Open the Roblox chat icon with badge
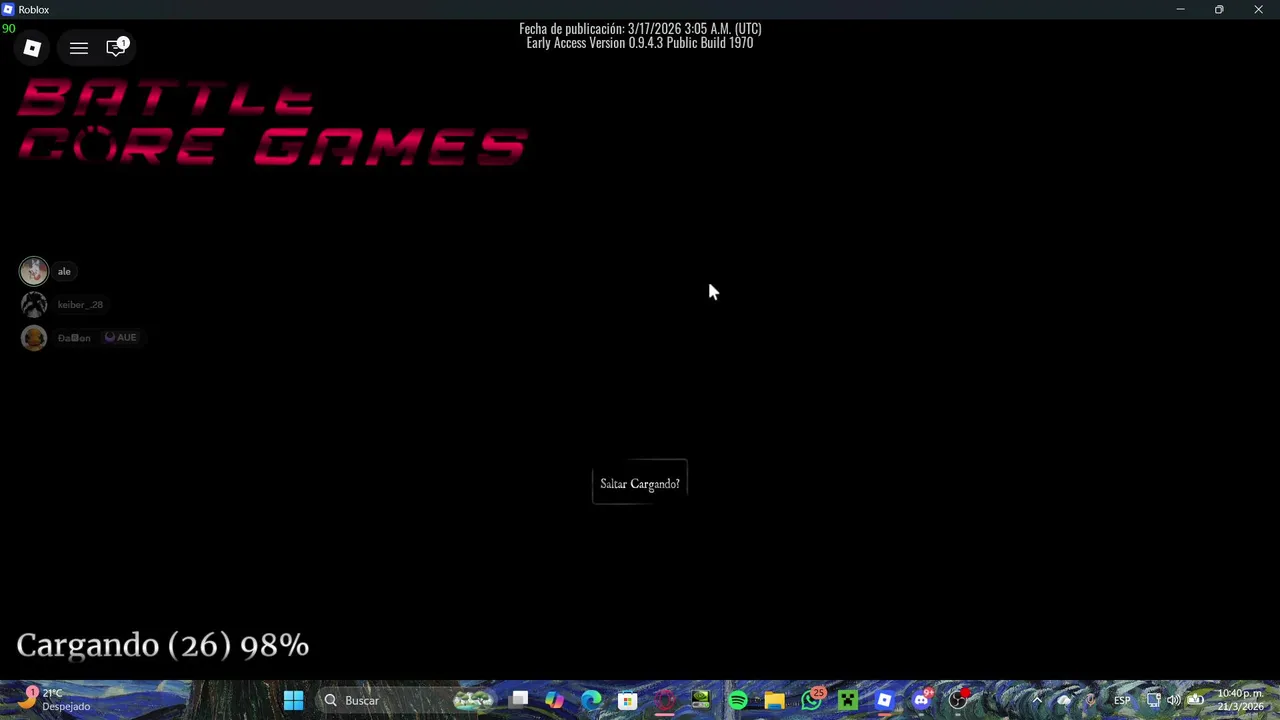 pyautogui.click(x=117, y=47)
